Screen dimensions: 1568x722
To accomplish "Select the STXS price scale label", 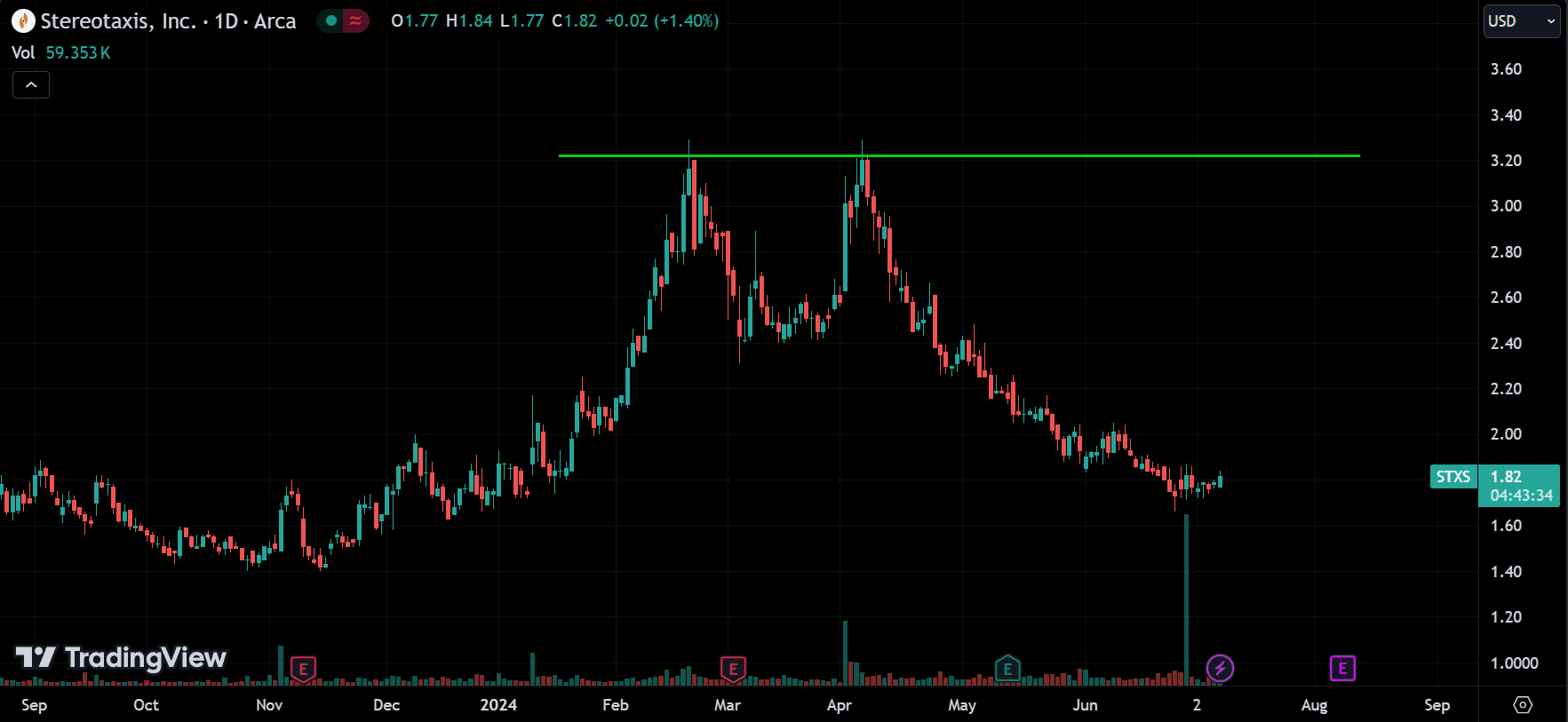I will click(x=1453, y=477).
